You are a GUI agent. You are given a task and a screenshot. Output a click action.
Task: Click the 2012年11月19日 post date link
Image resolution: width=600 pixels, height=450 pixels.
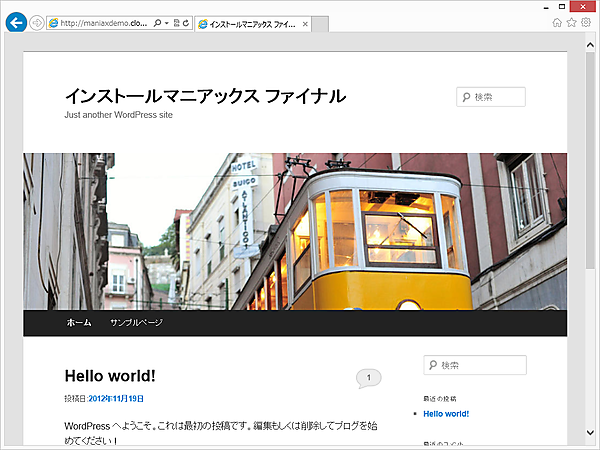[116, 399]
